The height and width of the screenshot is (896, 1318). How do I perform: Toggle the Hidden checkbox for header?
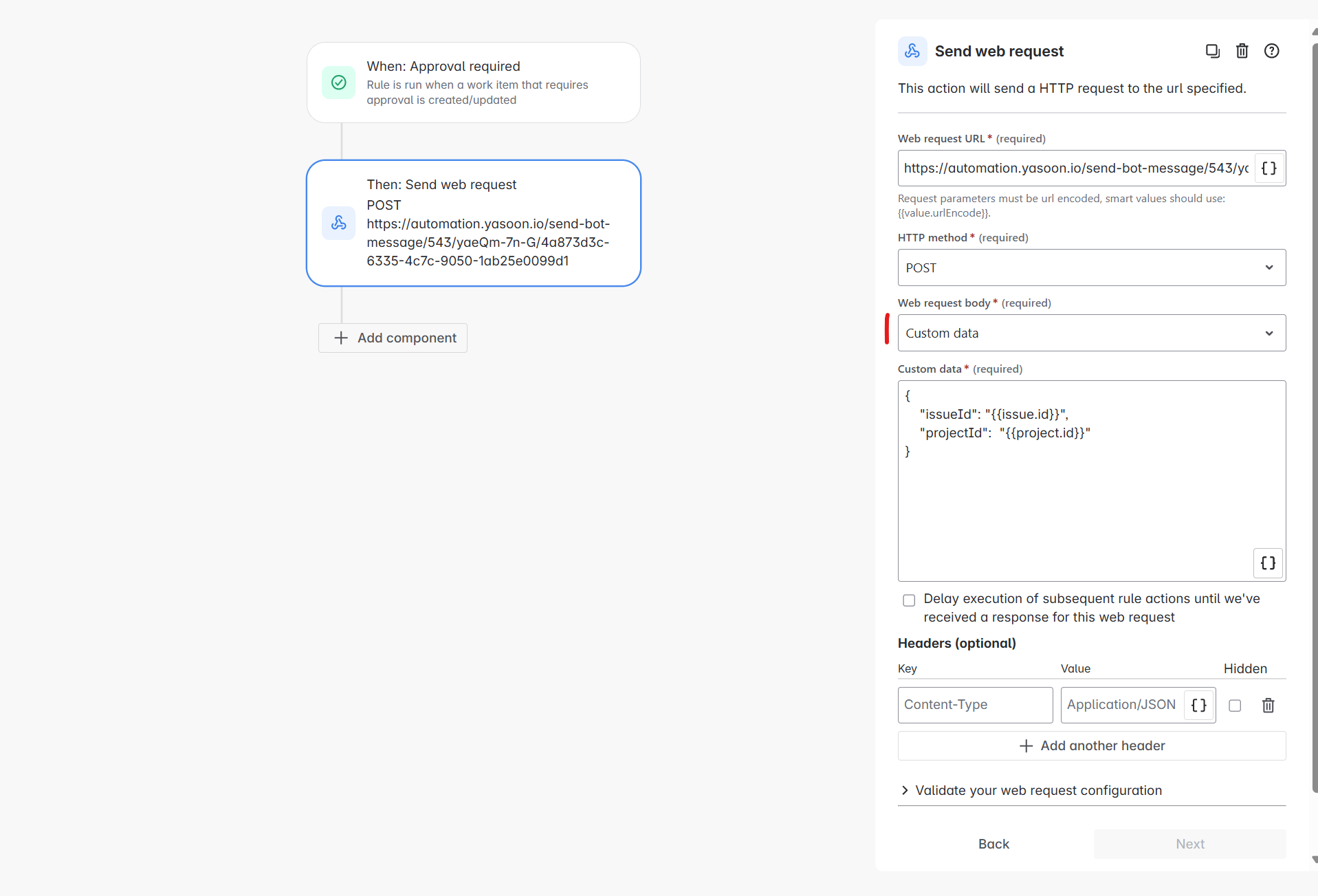1235,706
